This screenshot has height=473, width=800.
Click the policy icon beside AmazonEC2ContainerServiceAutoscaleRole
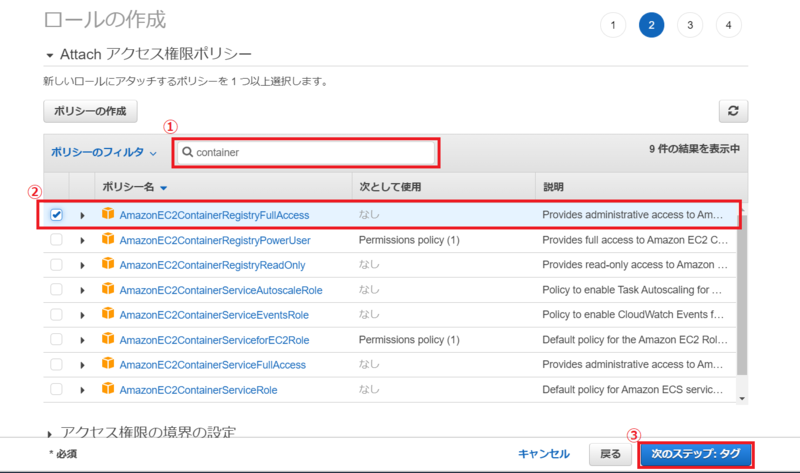[108, 288]
